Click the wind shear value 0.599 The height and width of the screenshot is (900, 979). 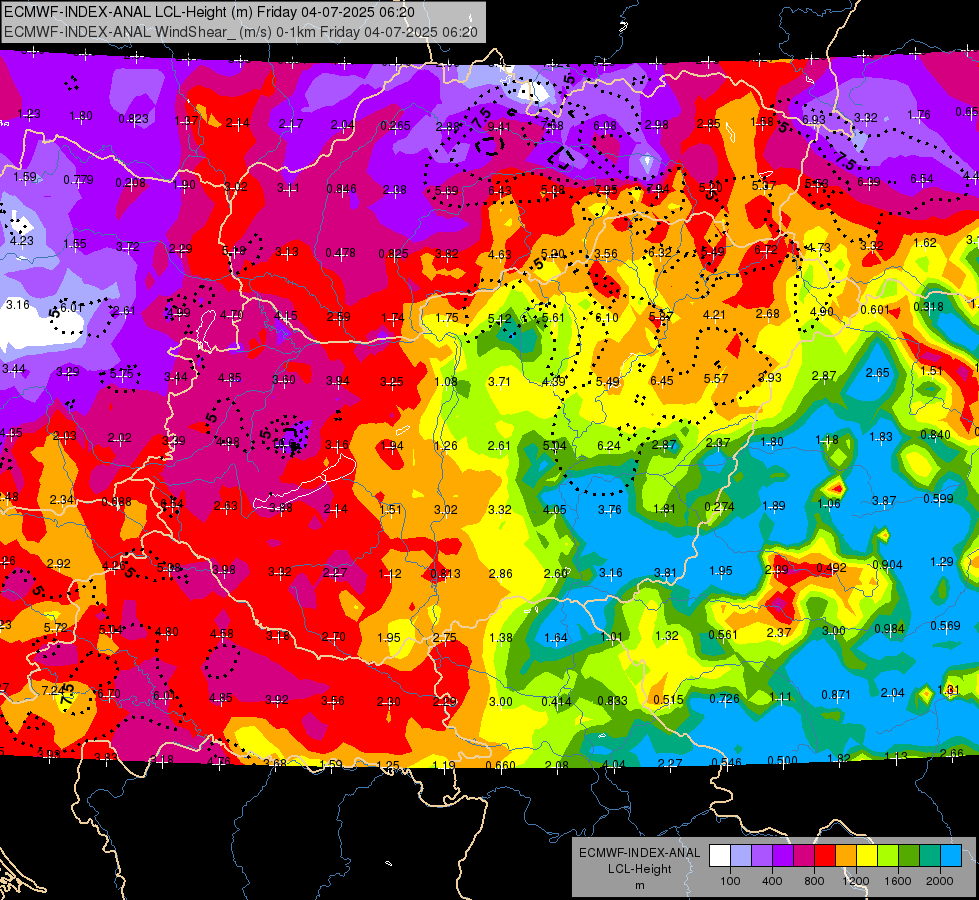click(x=938, y=498)
